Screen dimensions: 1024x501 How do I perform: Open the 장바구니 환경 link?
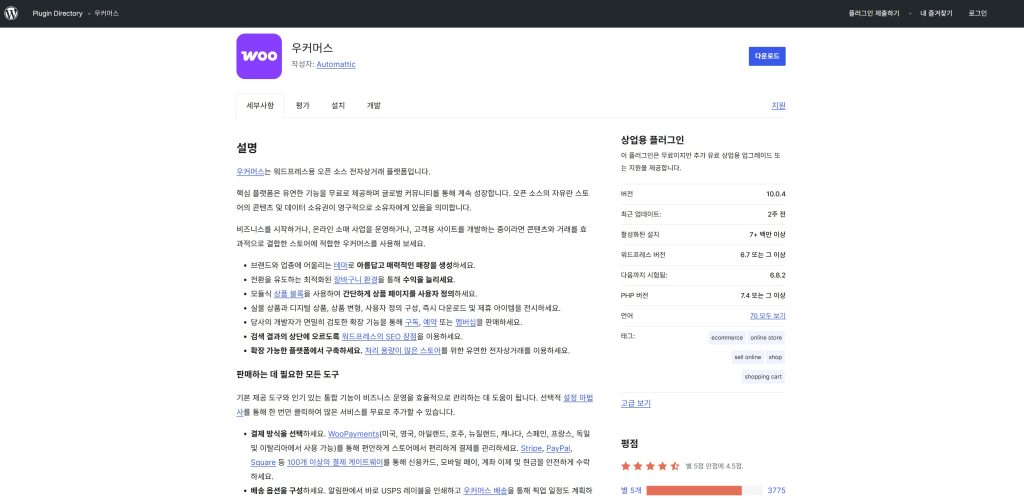click(355, 279)
